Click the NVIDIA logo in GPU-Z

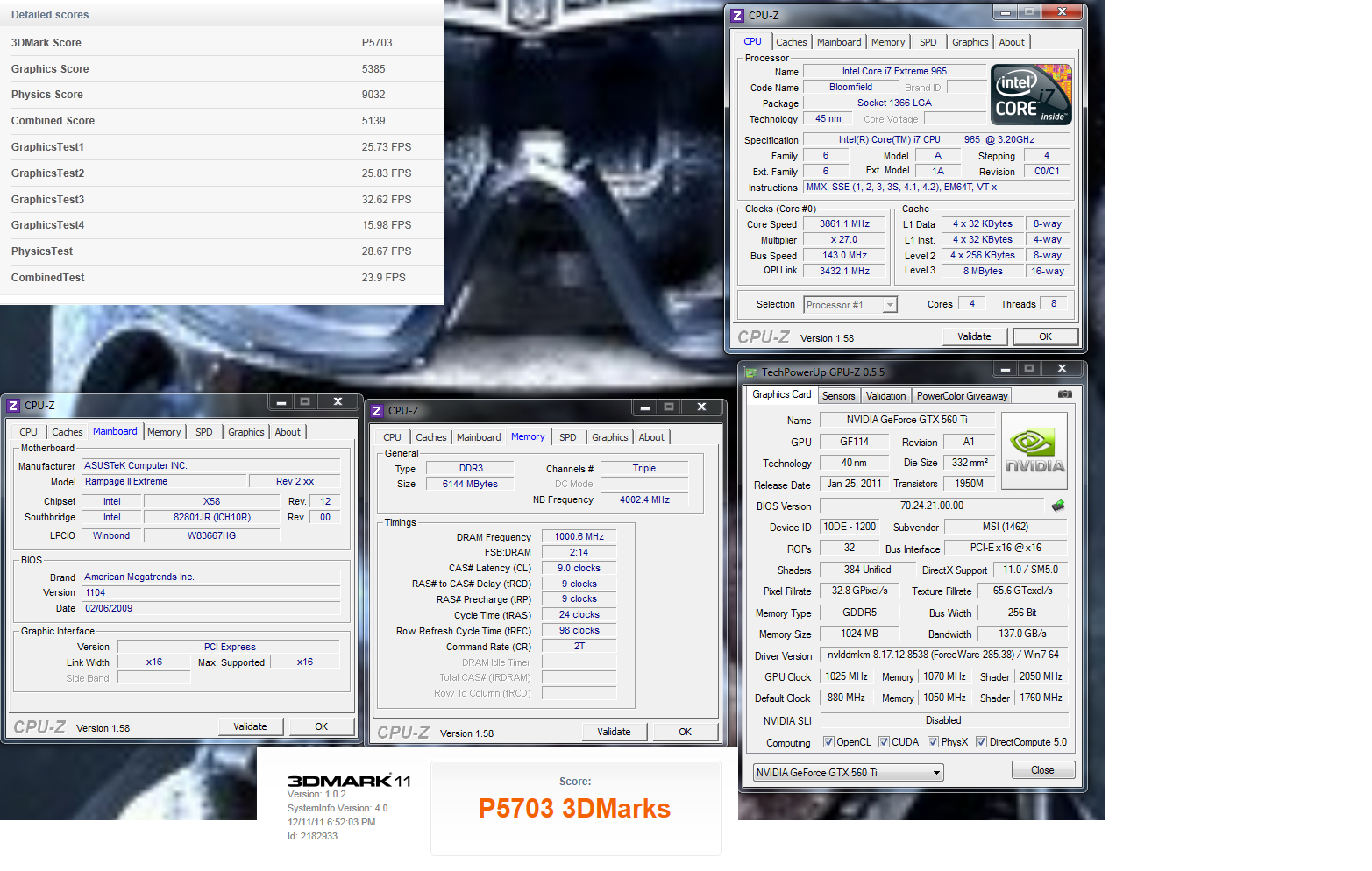(1034, 449)
